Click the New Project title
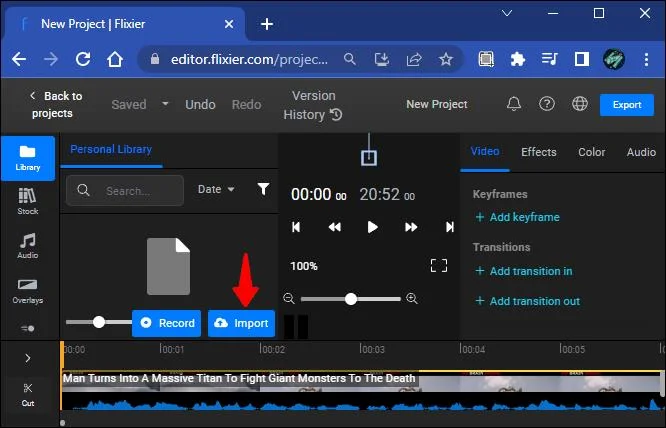Image resolution: width=666 pixels, height=428 pixels. point(437,104)
